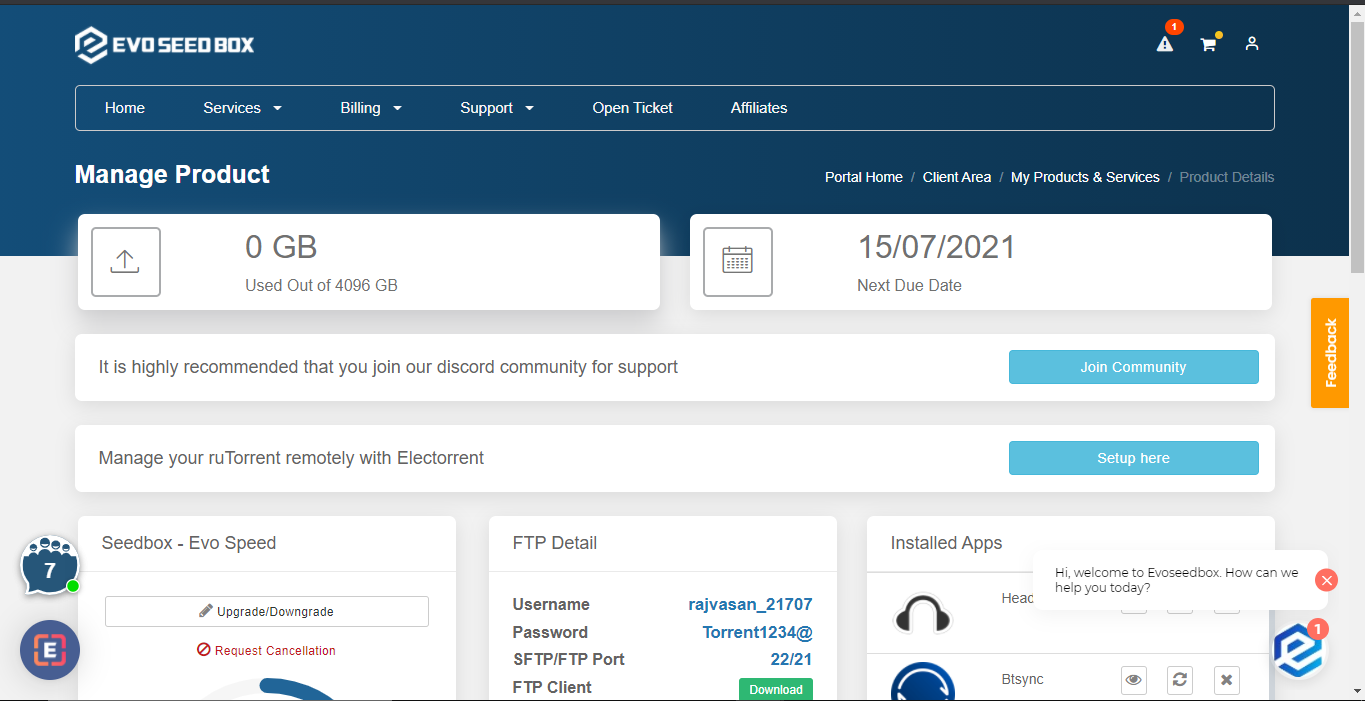This screenshot has height=701, width=1365.
Task: Dismiss the welcome chat message
Action: coord(1326,580)
